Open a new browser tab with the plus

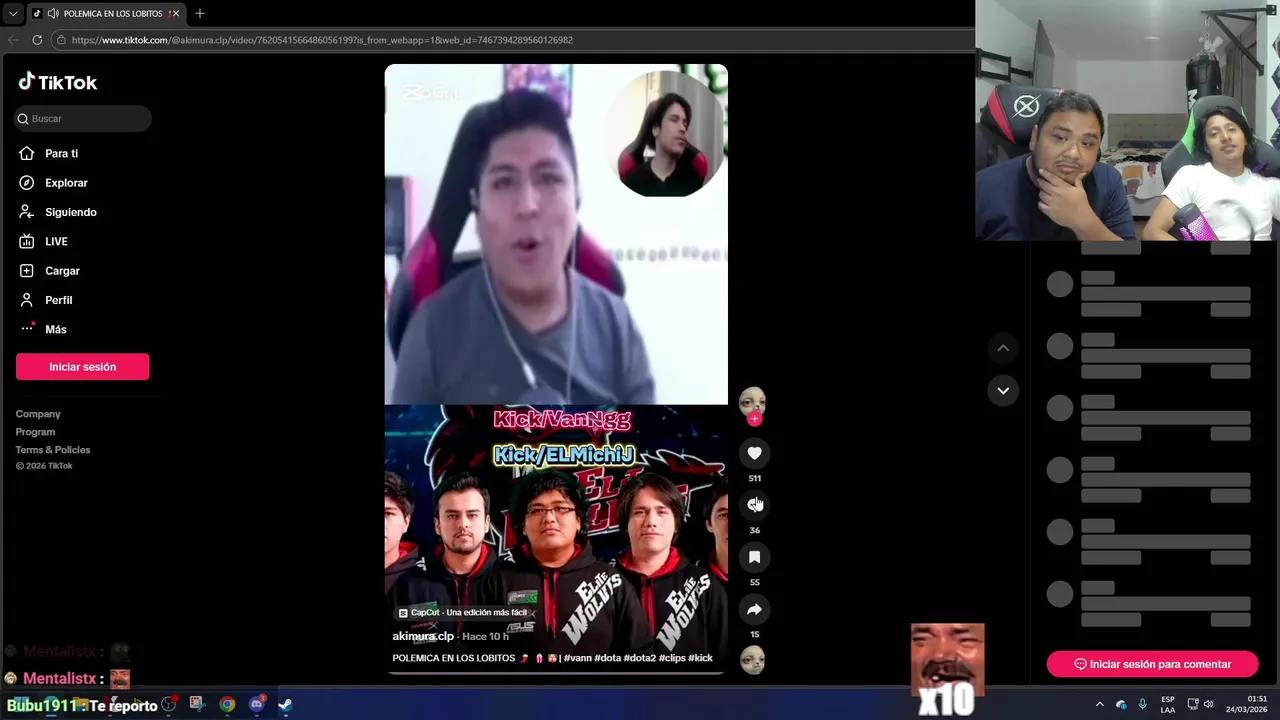point(200,13)
